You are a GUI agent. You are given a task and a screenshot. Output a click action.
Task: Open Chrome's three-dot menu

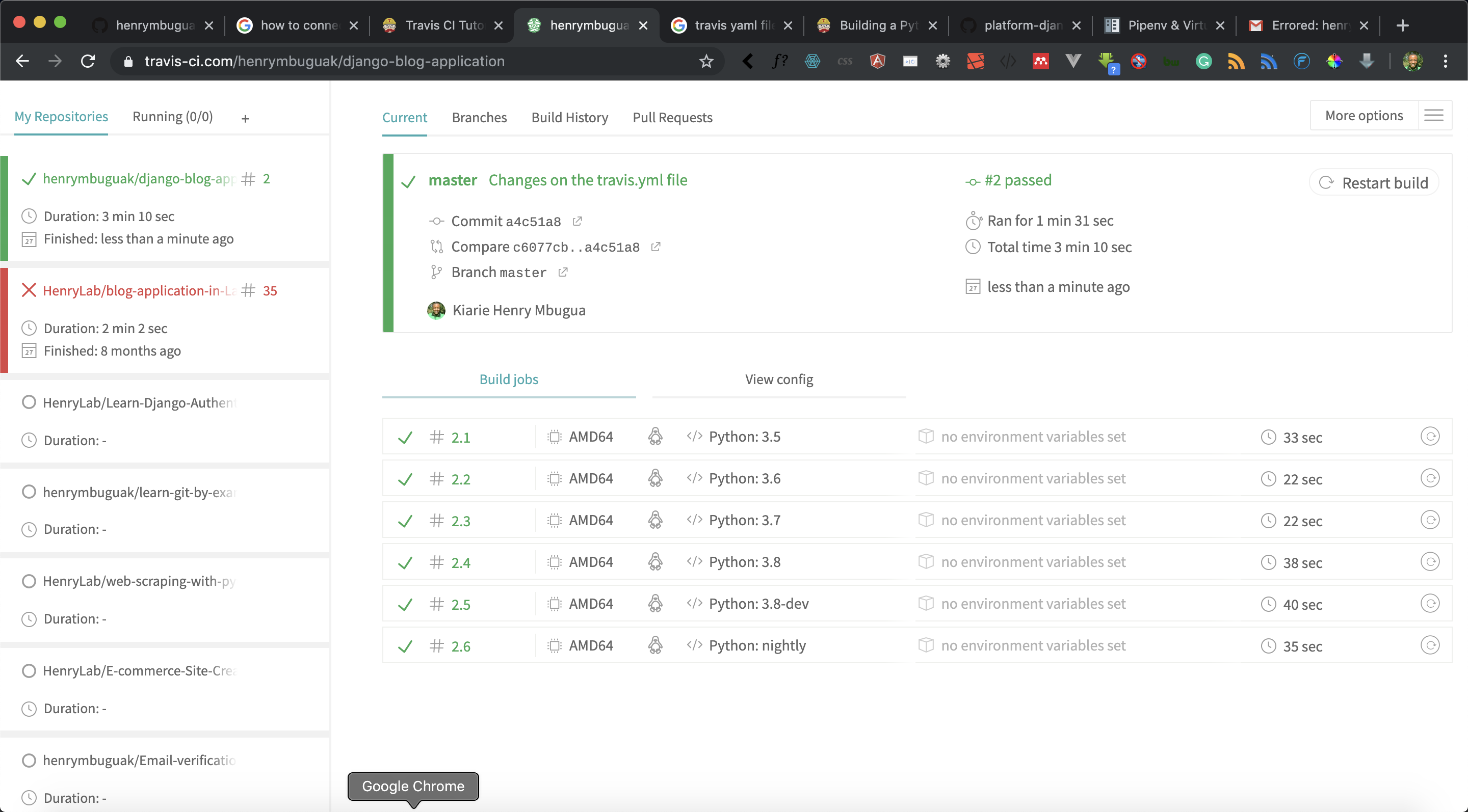(1445, 61)
